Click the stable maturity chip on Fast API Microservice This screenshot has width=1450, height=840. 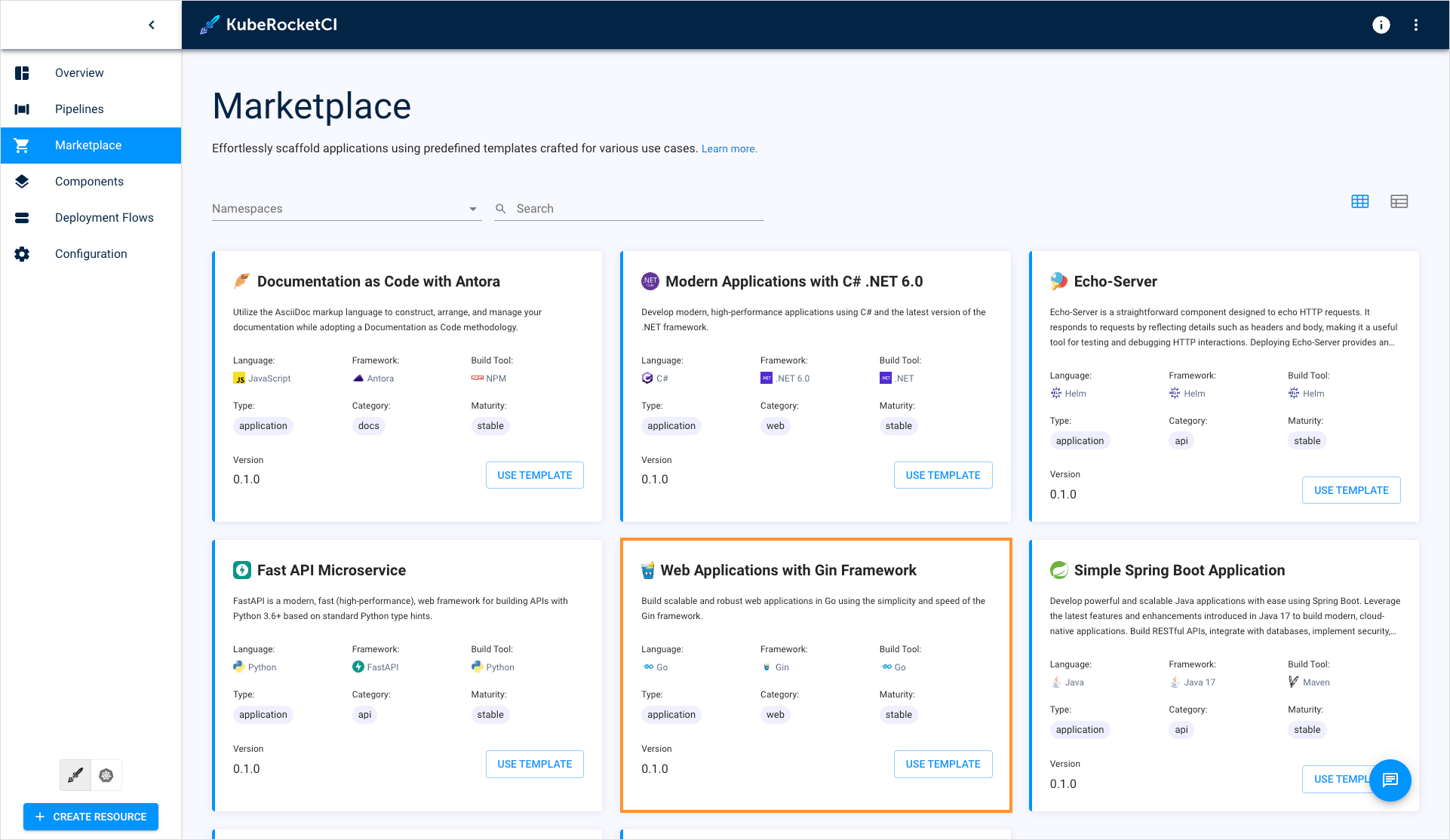[x=490, y=714]
